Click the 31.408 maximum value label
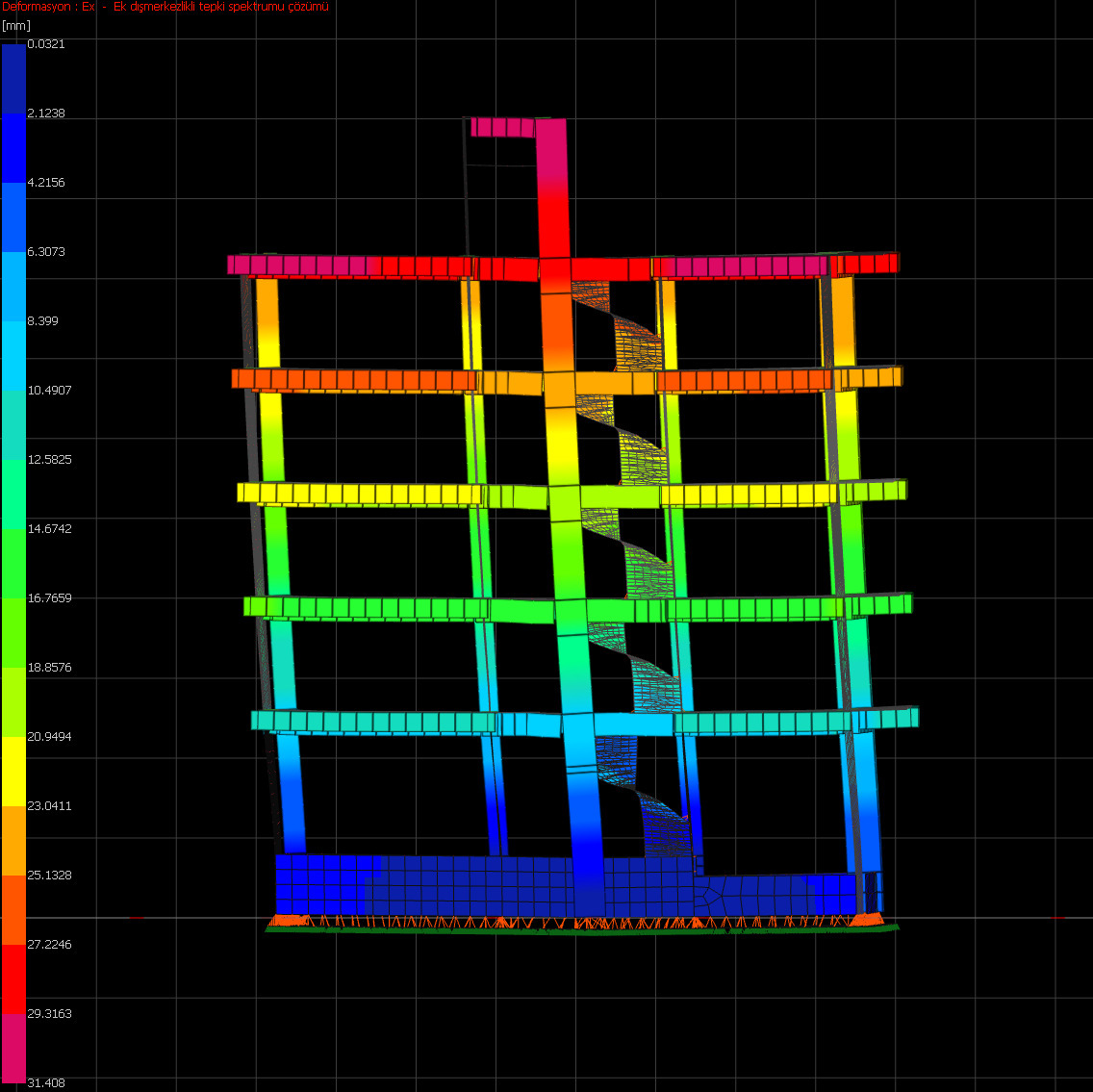 coord(46,1082)
